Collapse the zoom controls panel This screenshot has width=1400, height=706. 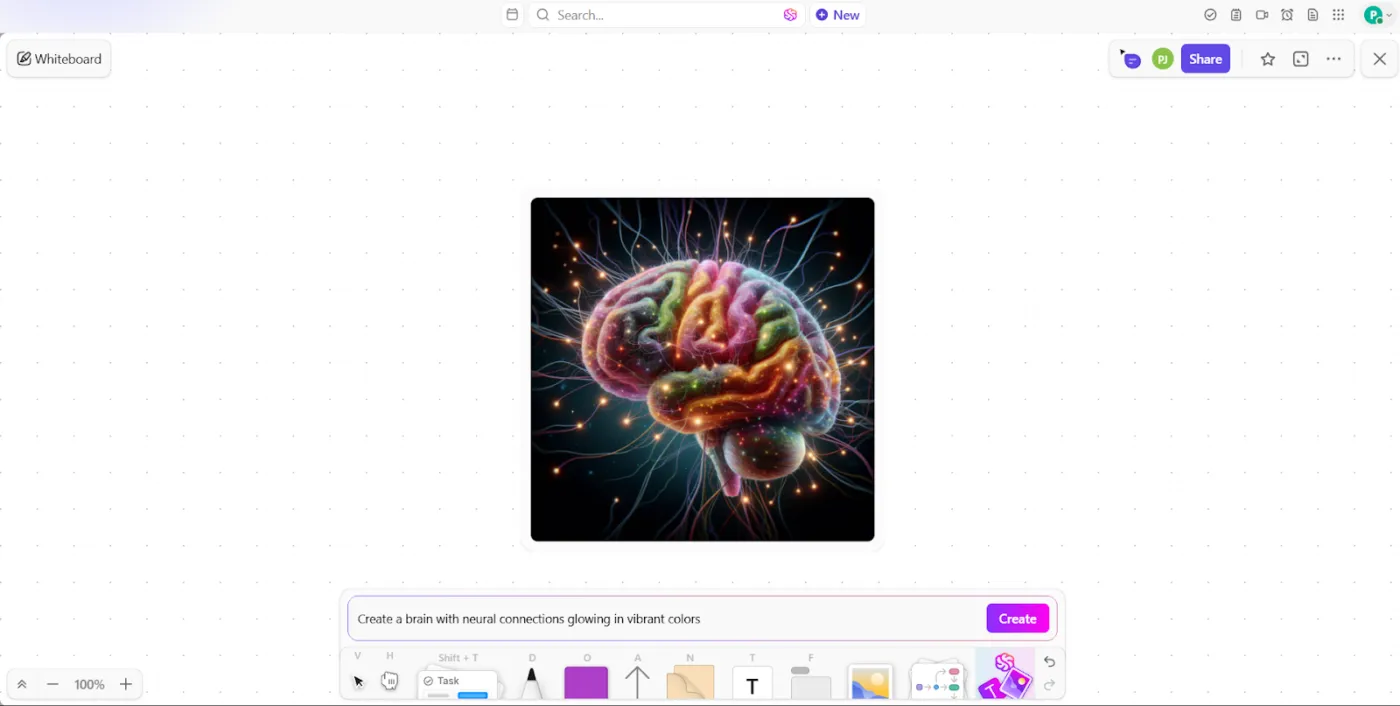pyautogui.click(x=21, y=684)
